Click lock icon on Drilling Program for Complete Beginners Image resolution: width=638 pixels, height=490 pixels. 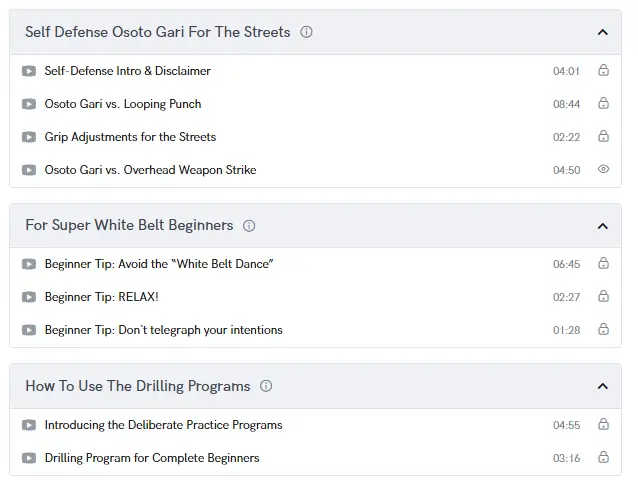603,458
